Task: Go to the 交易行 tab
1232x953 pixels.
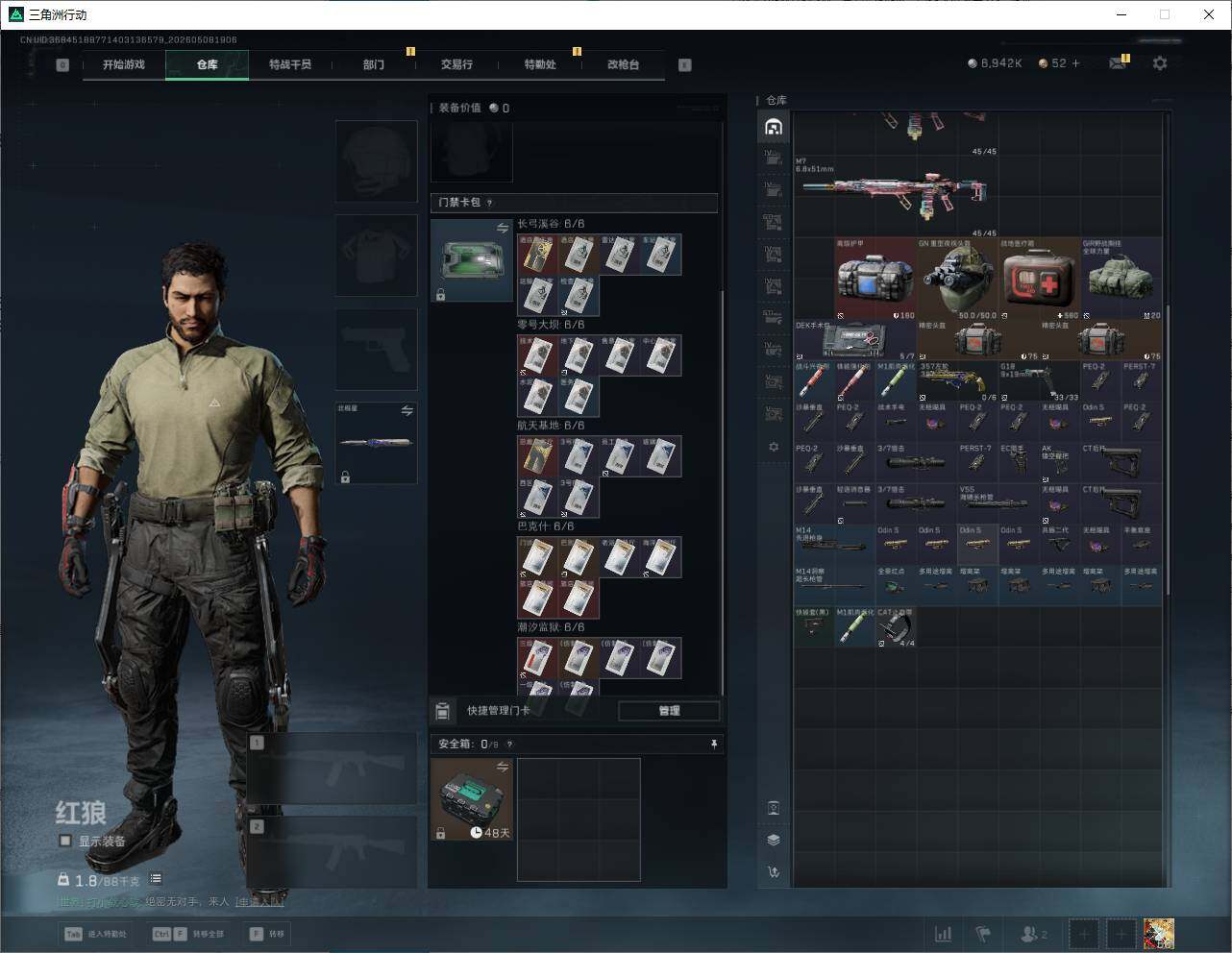Action: [x=456, y=64]
